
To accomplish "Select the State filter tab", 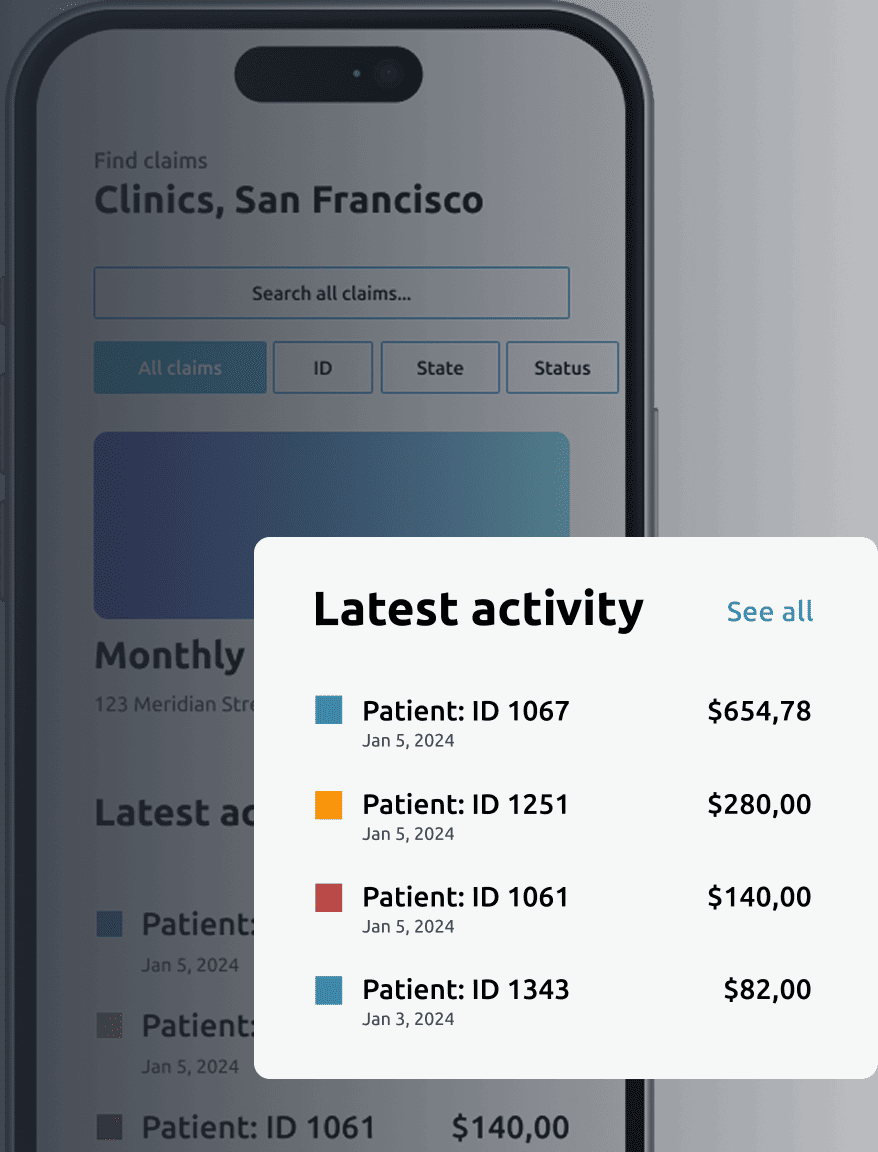I will click(x=440, y=368).
